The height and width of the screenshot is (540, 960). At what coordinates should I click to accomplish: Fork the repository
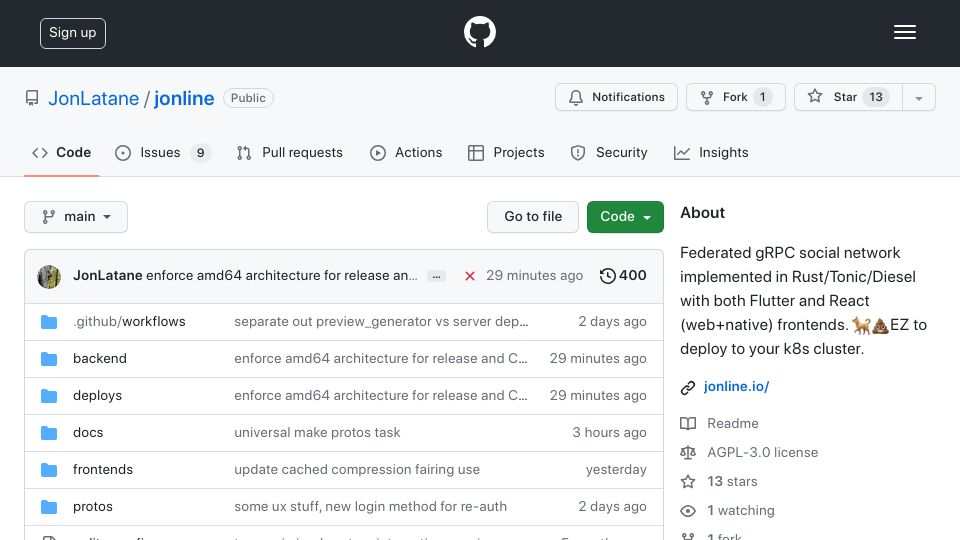click(x=736, y=97)
